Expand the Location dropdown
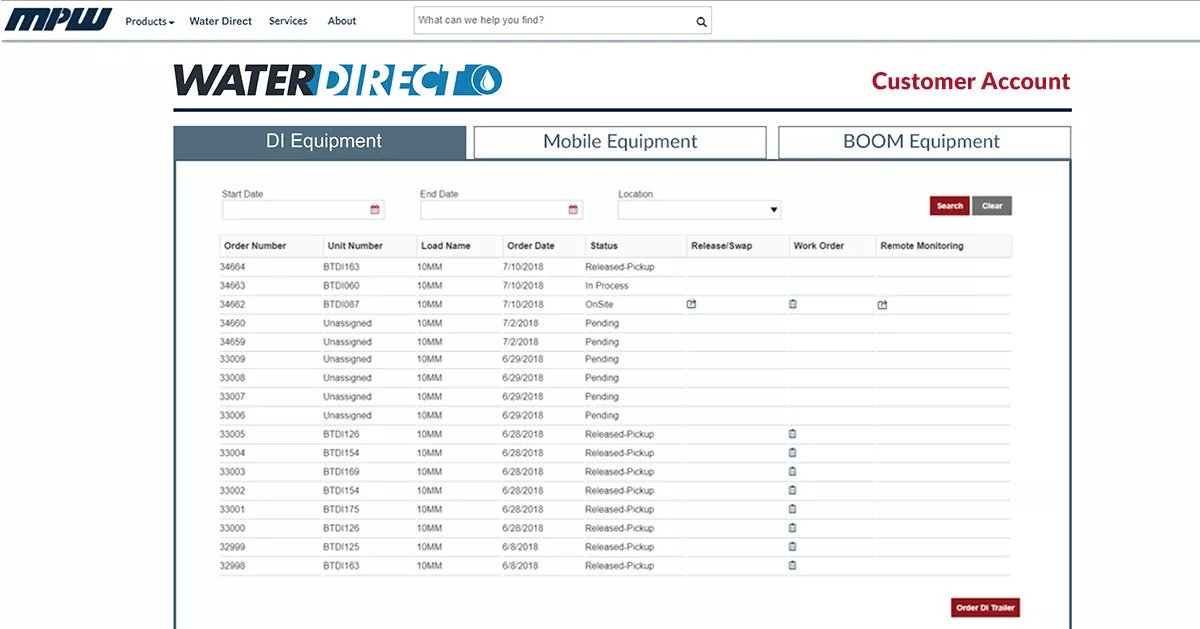The image size is (1200, 629). click(x=699, y=210)
